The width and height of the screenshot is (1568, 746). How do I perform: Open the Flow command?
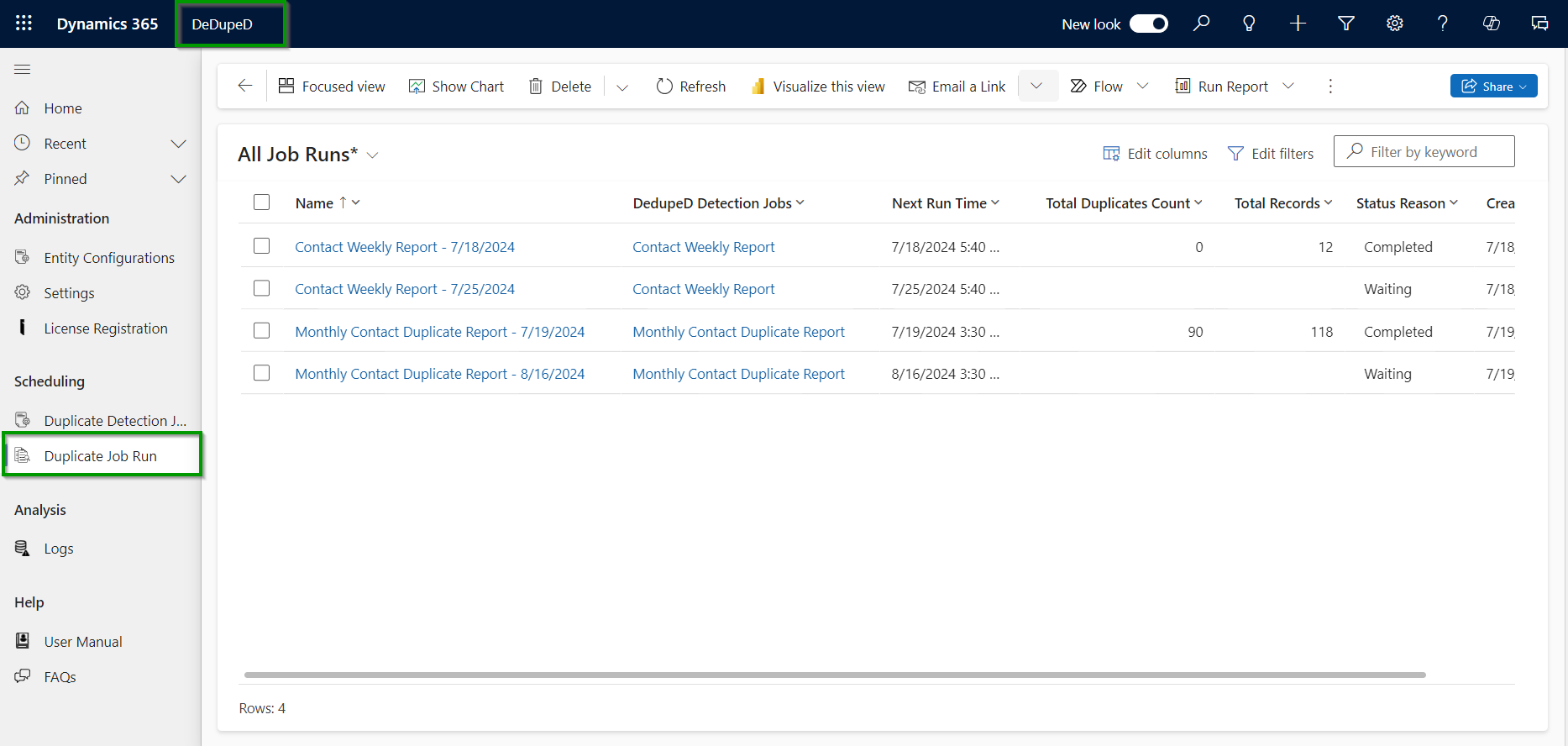pyautogui.click(x=1097, y=86)
